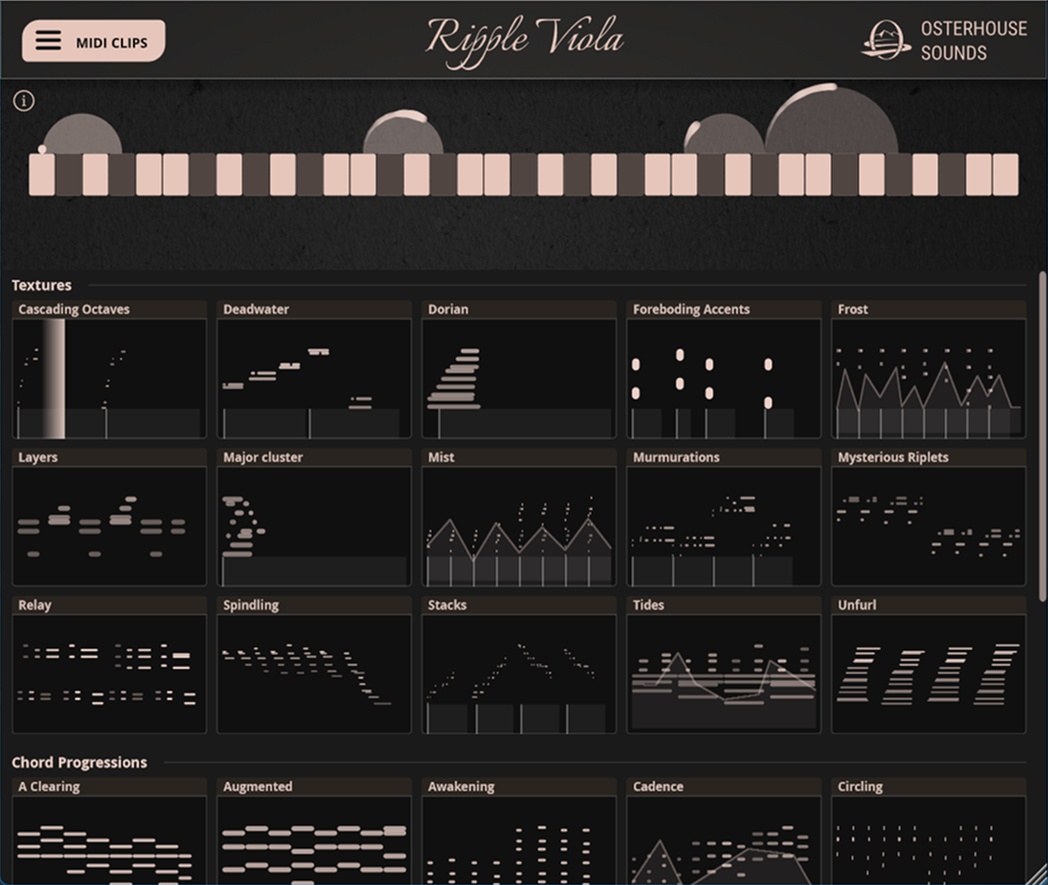Select the Spindling MIDI clip

point(314,665)
